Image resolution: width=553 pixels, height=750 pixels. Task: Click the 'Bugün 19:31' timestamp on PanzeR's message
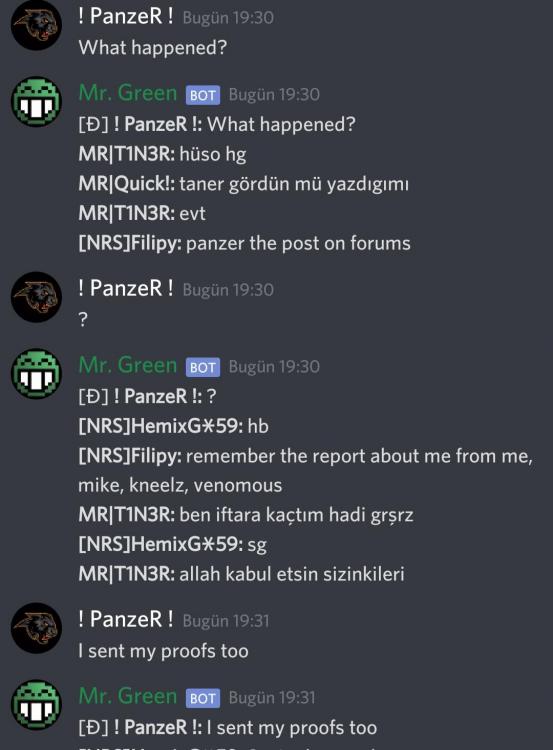pos(226,621)
